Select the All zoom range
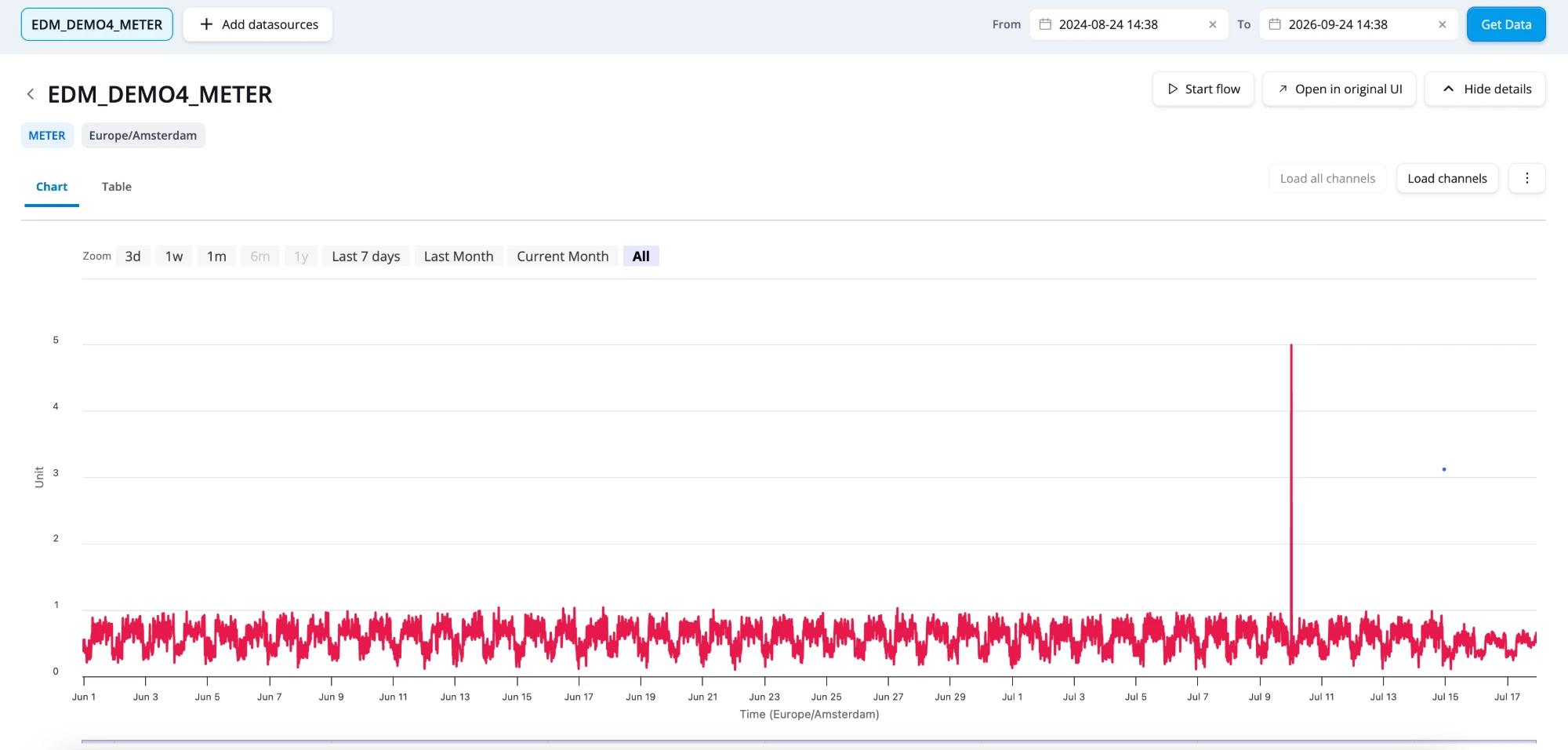This screenshot has height=750, width=1568. pos(641,257)
